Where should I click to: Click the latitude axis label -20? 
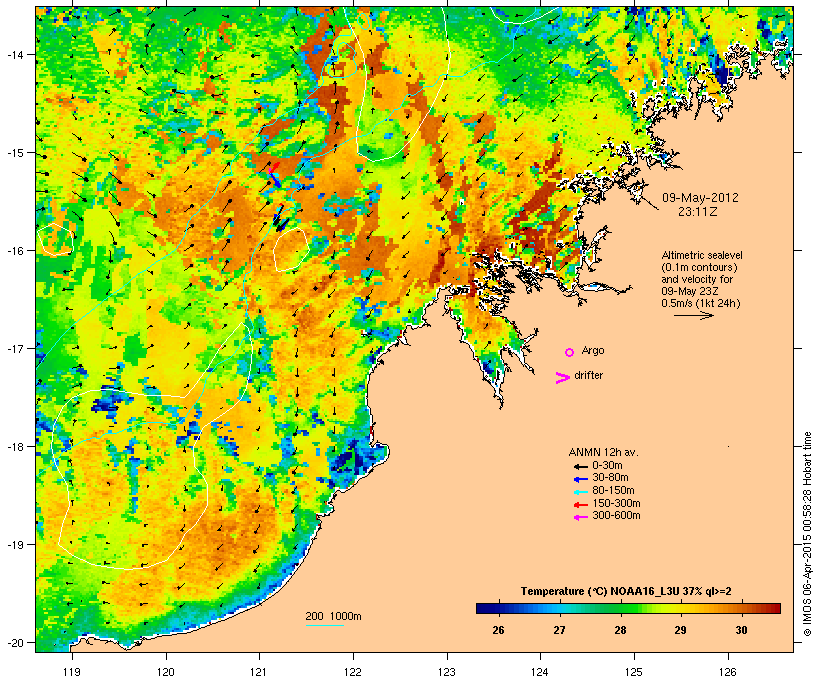[x=14, y=642]
